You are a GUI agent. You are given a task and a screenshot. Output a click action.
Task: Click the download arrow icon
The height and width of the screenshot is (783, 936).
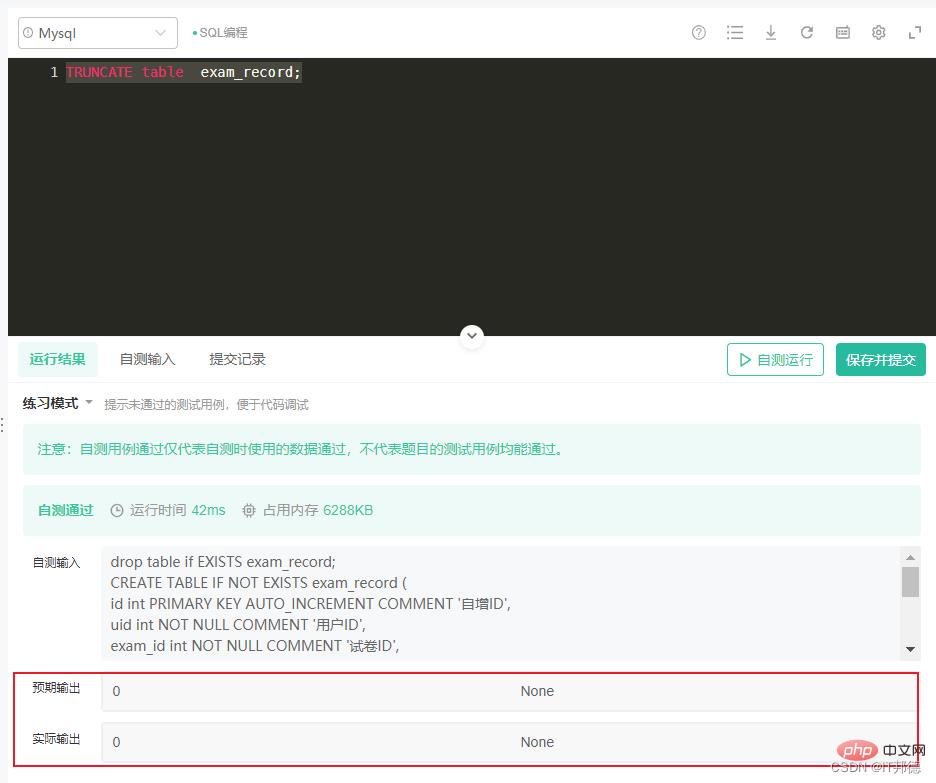(771, 33)
